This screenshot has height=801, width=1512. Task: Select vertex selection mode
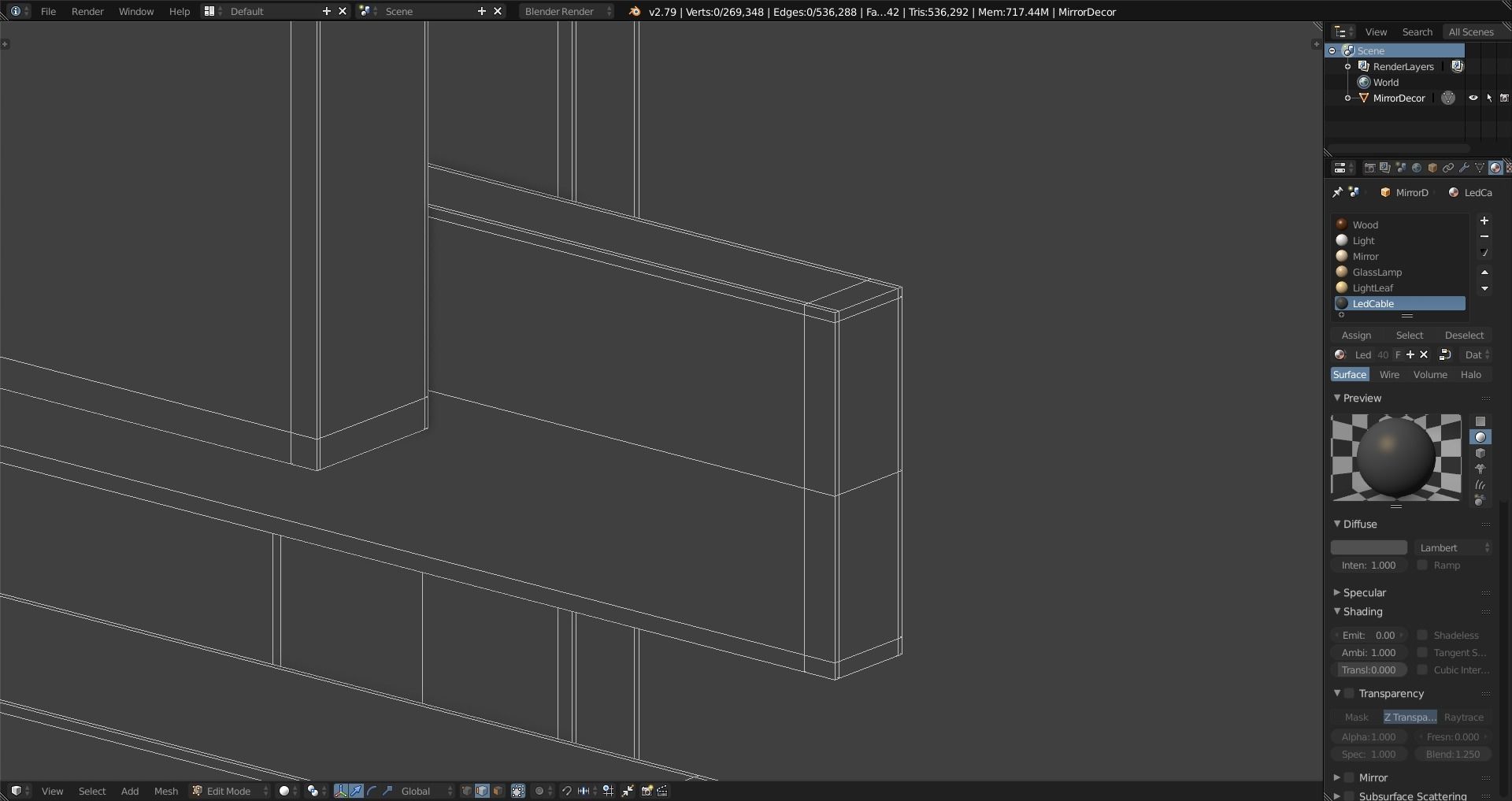466,791
